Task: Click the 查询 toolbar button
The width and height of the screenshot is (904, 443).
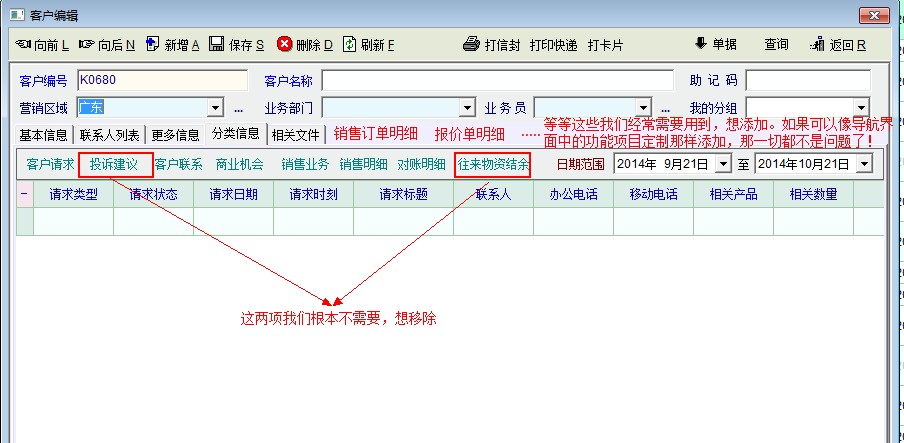Action: pyautogui.click(x=776, y=45)
